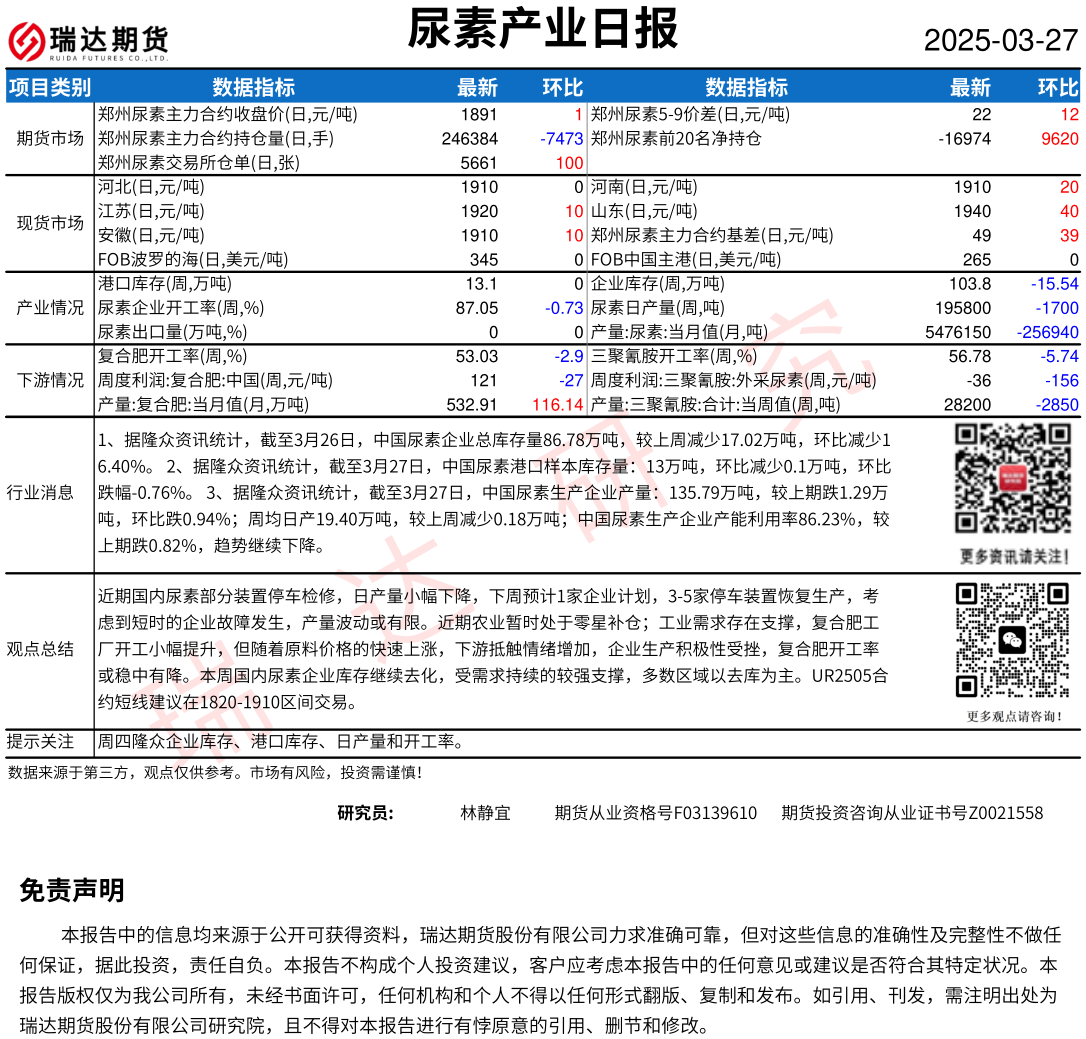The height and width of the screenshot is (1039, 1086).
Task: Click the red QR code beside industry news
Action: point(1014,480)
